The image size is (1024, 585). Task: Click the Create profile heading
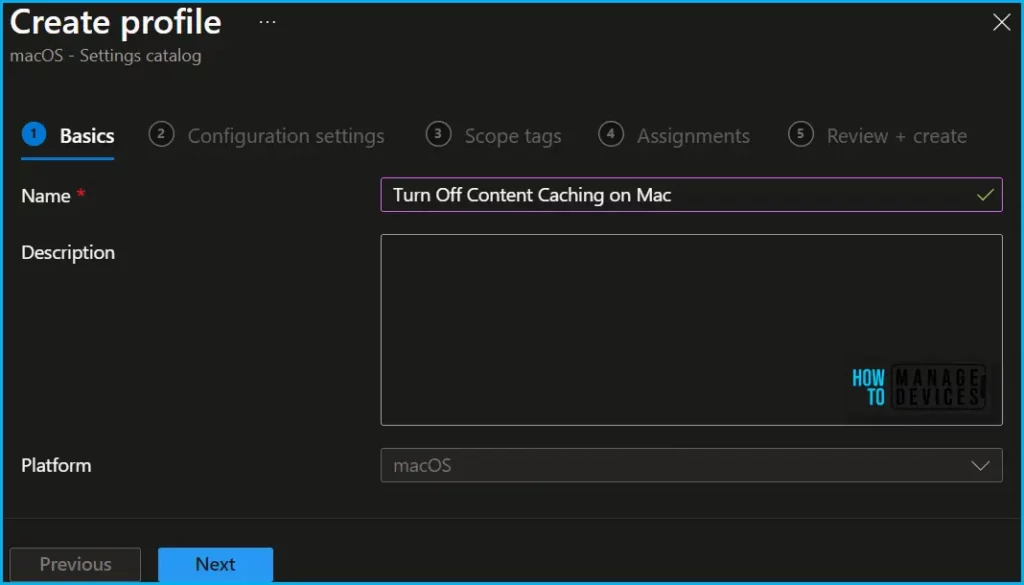coord(116,23)
